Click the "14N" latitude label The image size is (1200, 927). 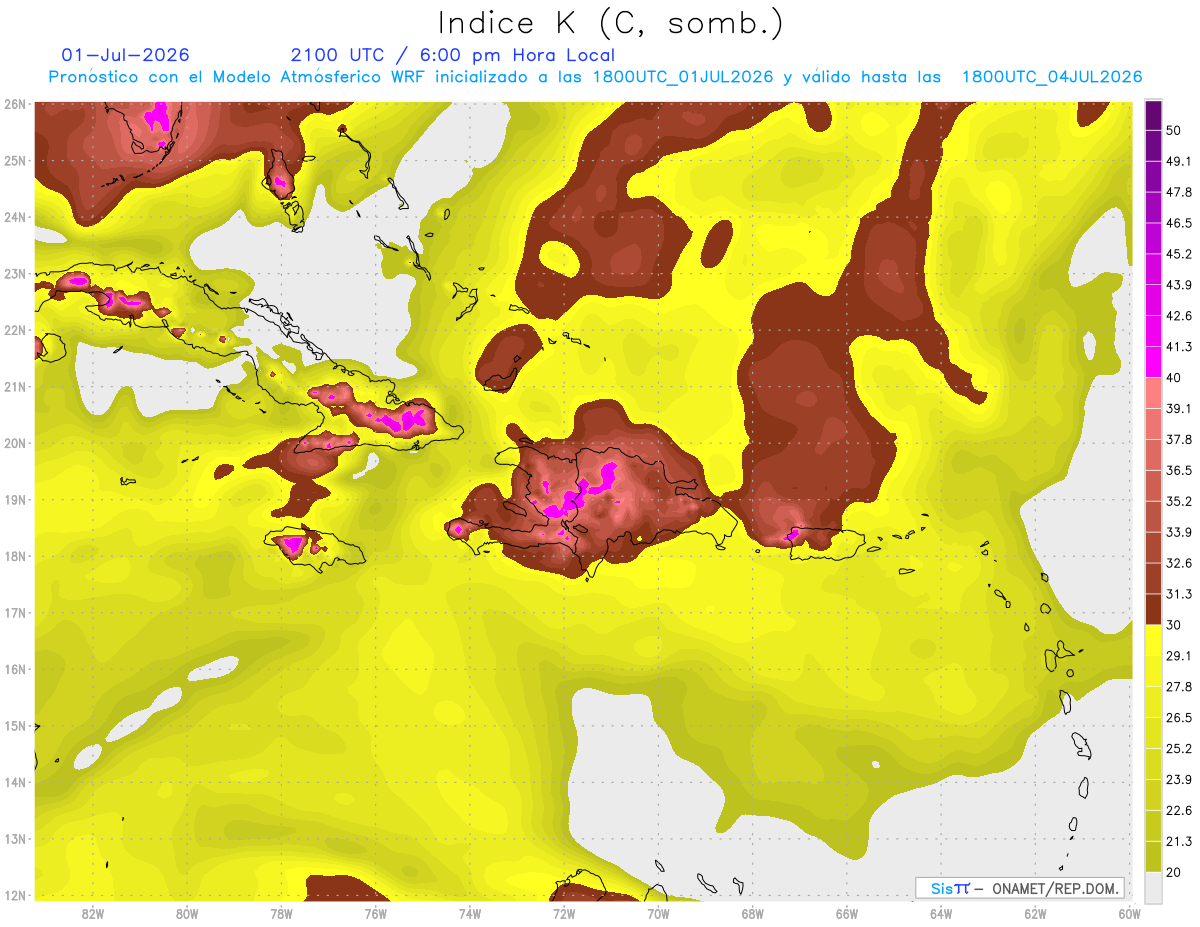15,782
